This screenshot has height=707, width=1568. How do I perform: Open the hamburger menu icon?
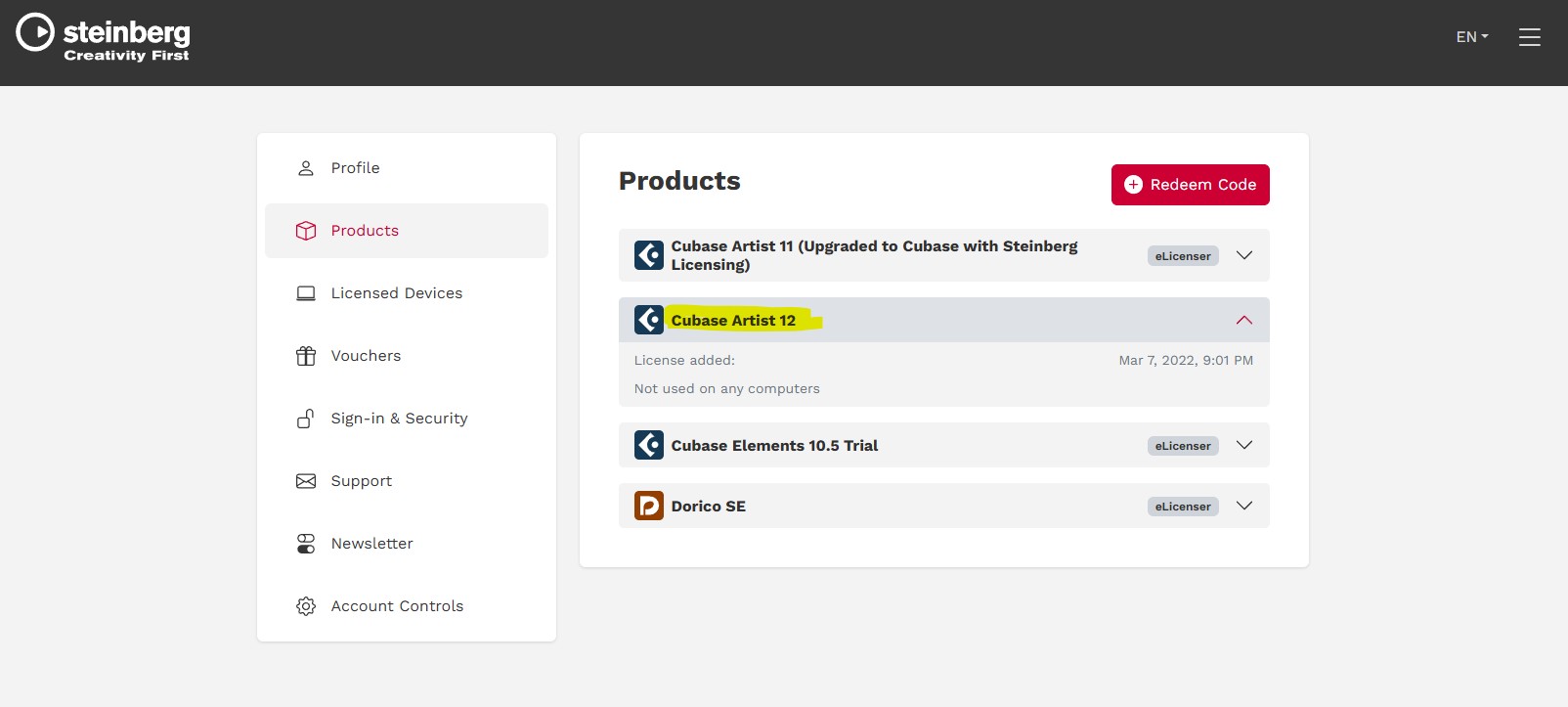[x=1529, y=37]
